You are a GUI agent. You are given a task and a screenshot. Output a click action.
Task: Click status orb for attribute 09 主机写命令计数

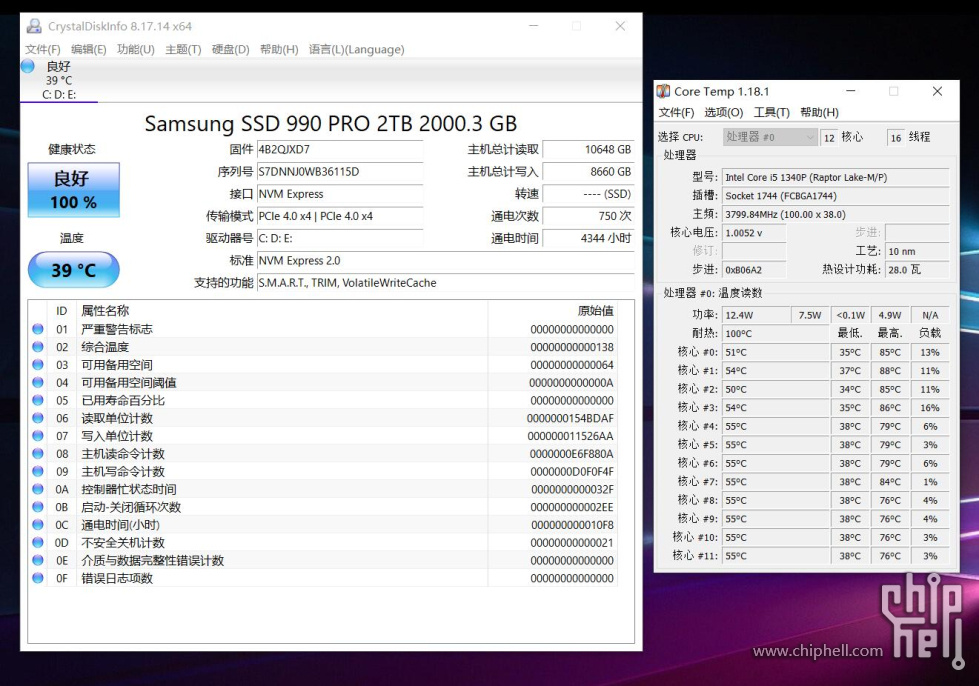pyautogui.click(x=38, y=471)
